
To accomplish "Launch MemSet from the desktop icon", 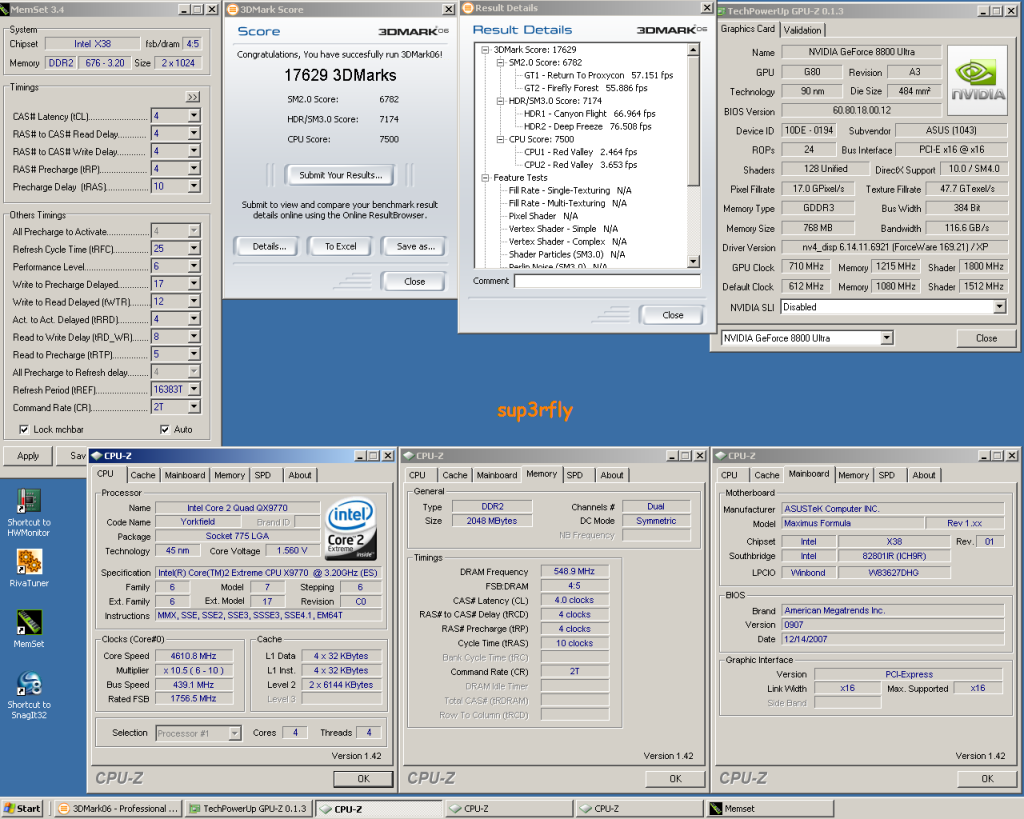I will coord(28,622).
